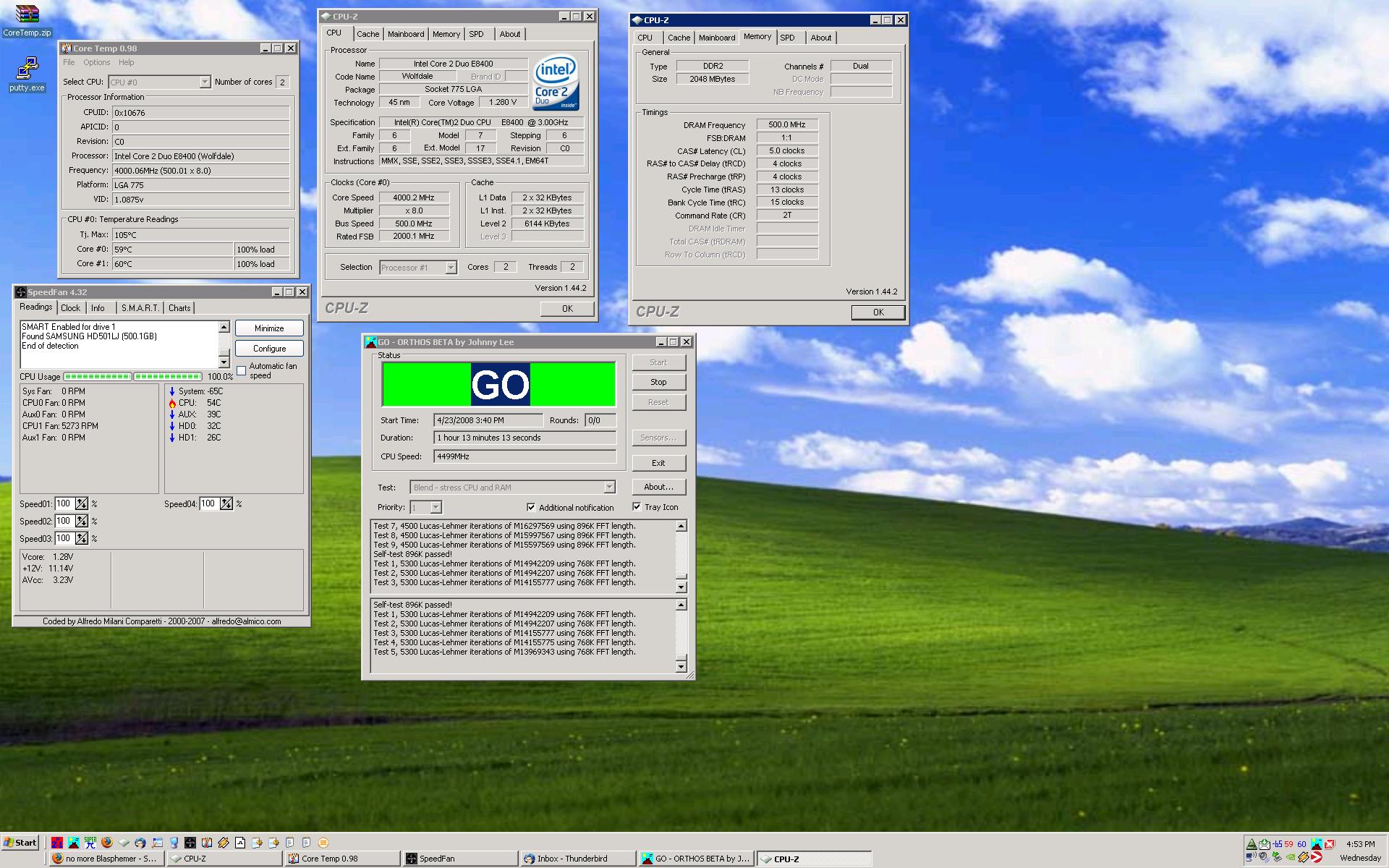Click the Speed01 value field in SpeedFan
Screen dimensions: 1389x868
[65, 504]
